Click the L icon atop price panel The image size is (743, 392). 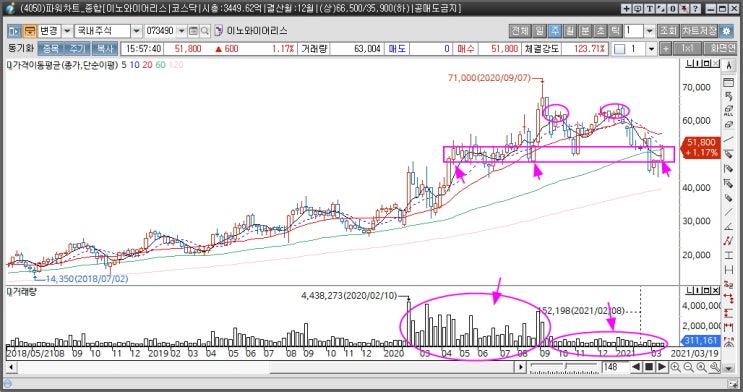click(689, 64)
